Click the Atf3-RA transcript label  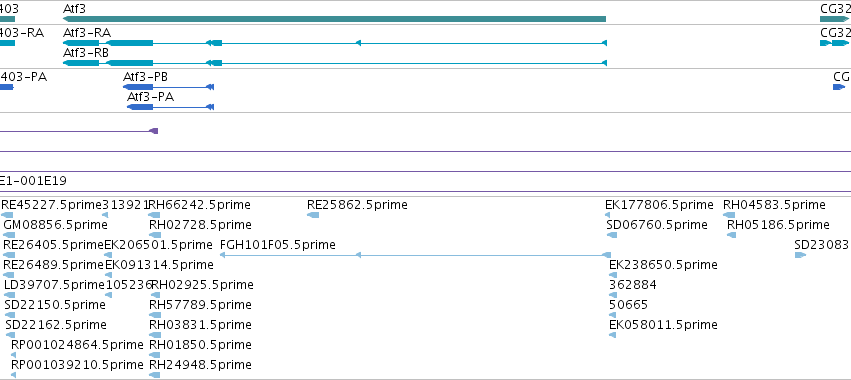tap(87, 33)
